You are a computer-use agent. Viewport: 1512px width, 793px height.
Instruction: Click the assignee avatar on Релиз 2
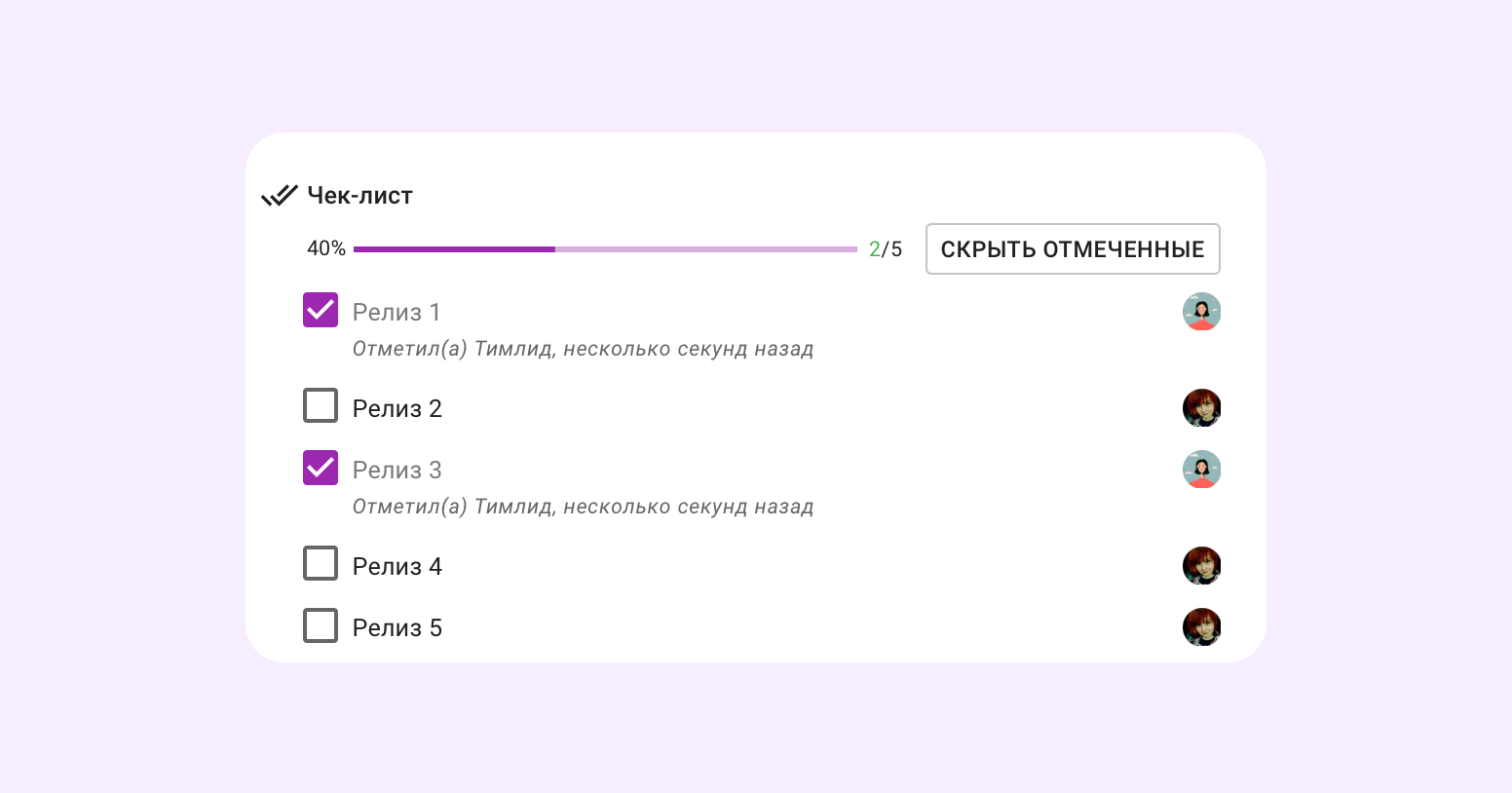tap(1201, 408)
